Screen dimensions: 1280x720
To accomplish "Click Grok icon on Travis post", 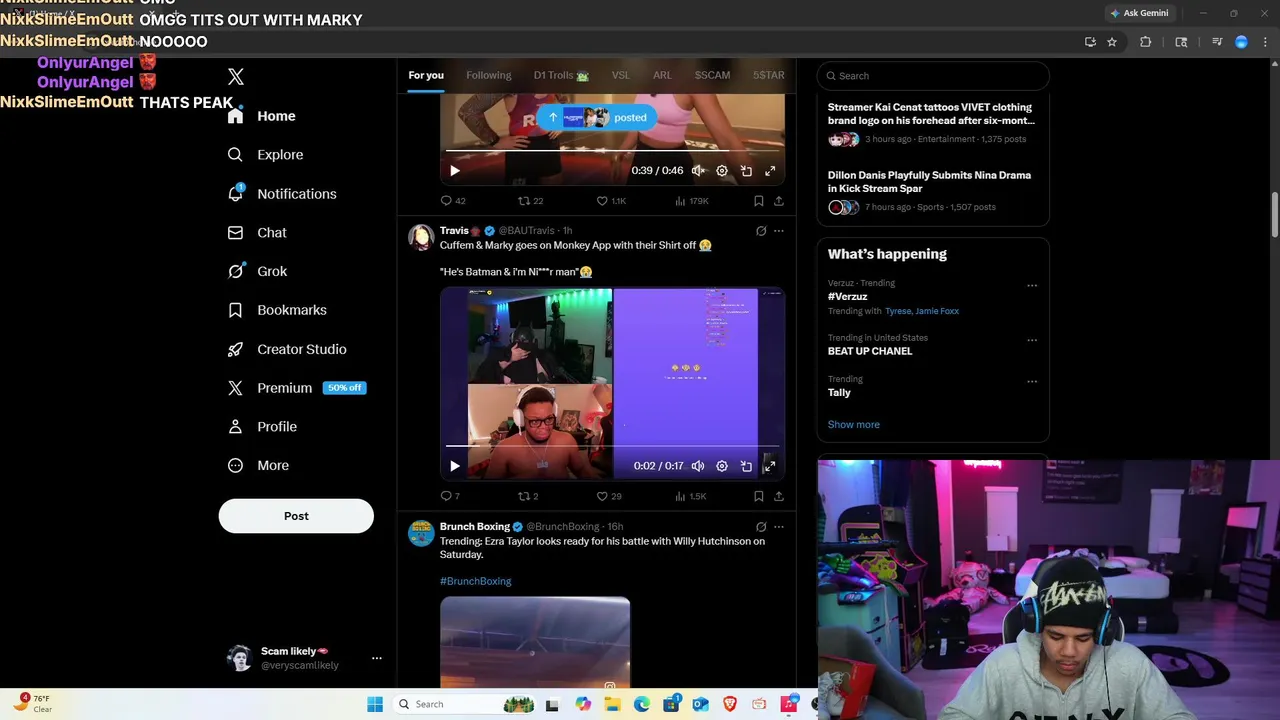I will pyautogui.click(x=761, y=231).
